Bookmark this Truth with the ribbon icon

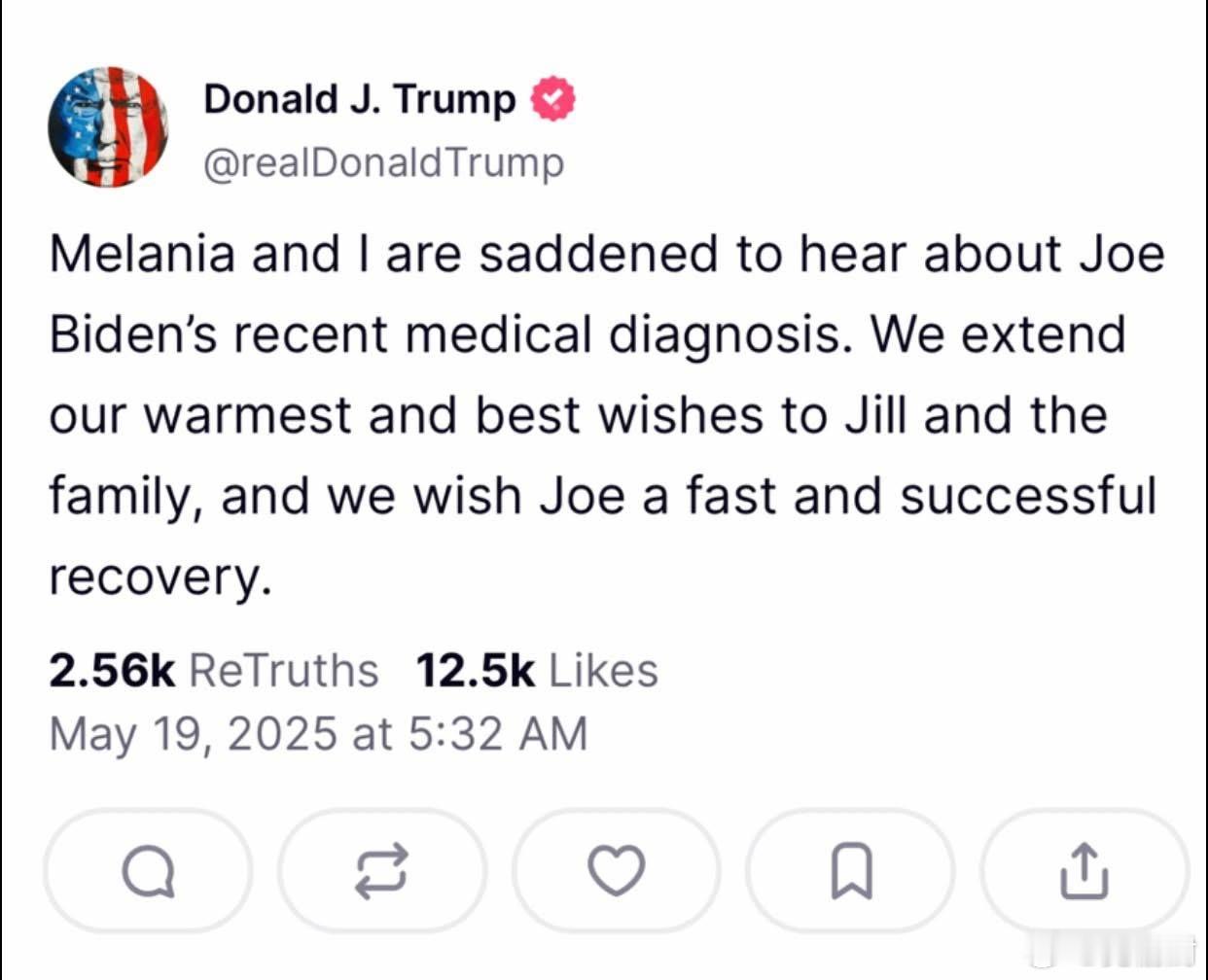pyautogui.click(x=851, y=871)
